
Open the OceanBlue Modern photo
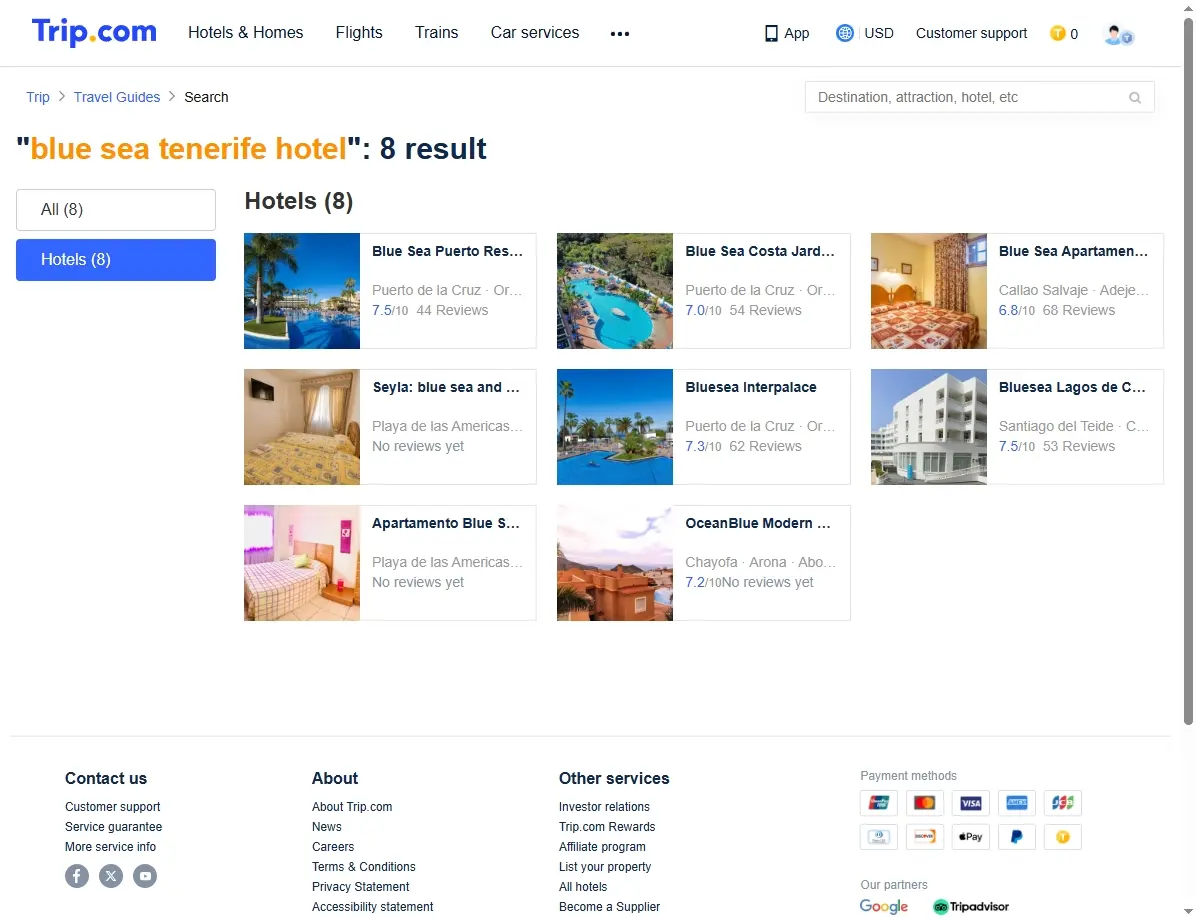point(615,563)
